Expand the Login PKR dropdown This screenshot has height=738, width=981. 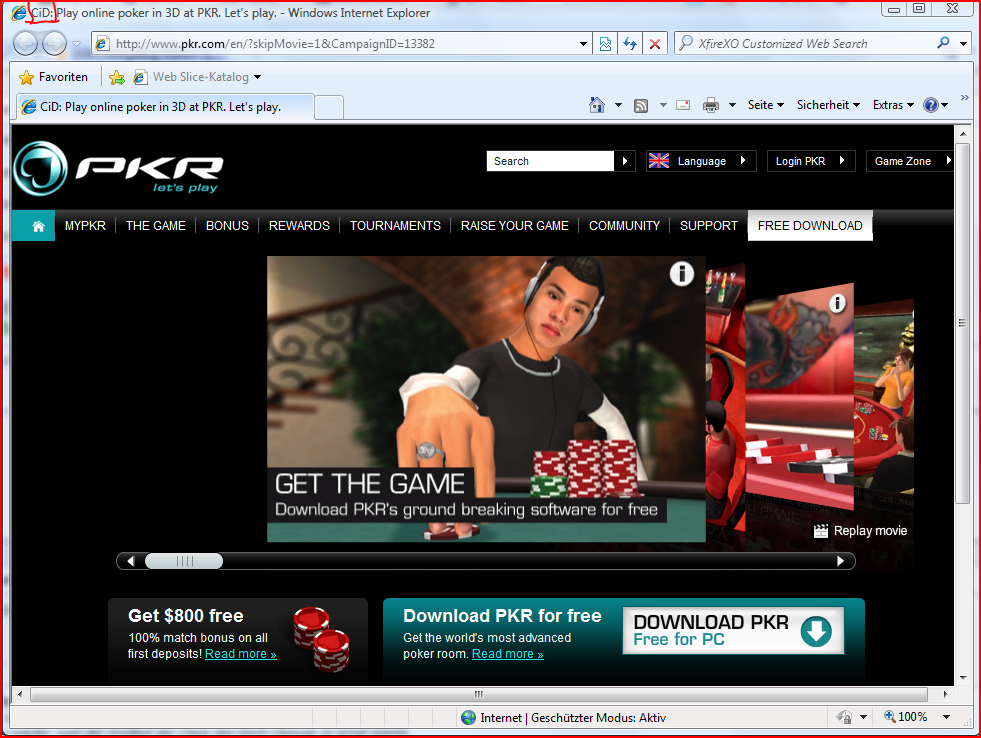tap(811, 161)
